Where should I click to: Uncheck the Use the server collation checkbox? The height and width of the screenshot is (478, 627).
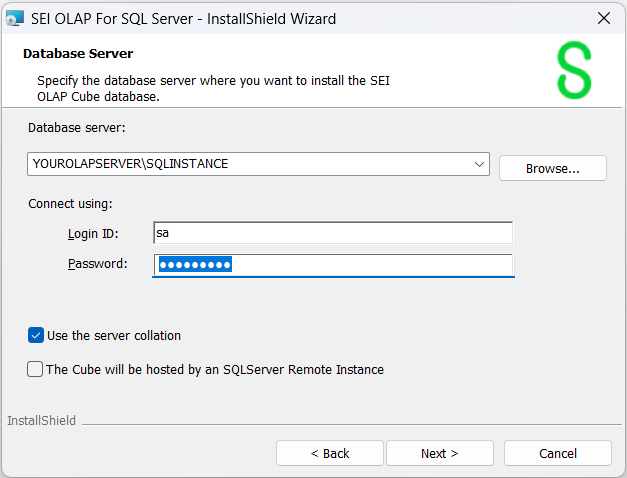(36, 336)
